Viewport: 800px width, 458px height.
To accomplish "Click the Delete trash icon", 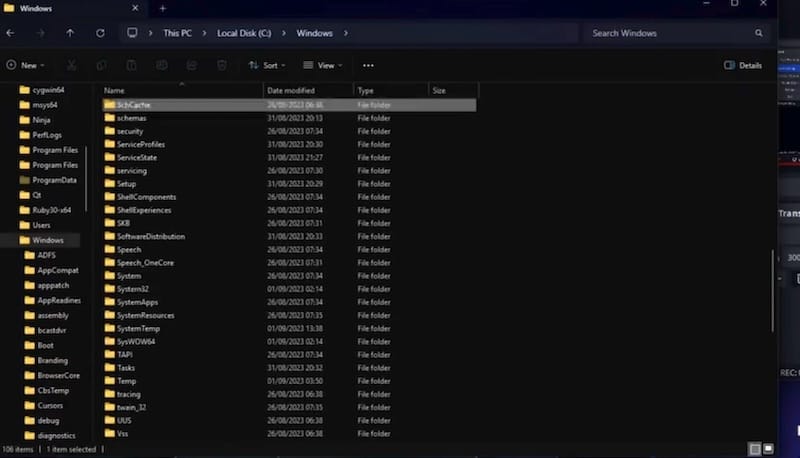I will pyautogui.click(x=222, y=65).
